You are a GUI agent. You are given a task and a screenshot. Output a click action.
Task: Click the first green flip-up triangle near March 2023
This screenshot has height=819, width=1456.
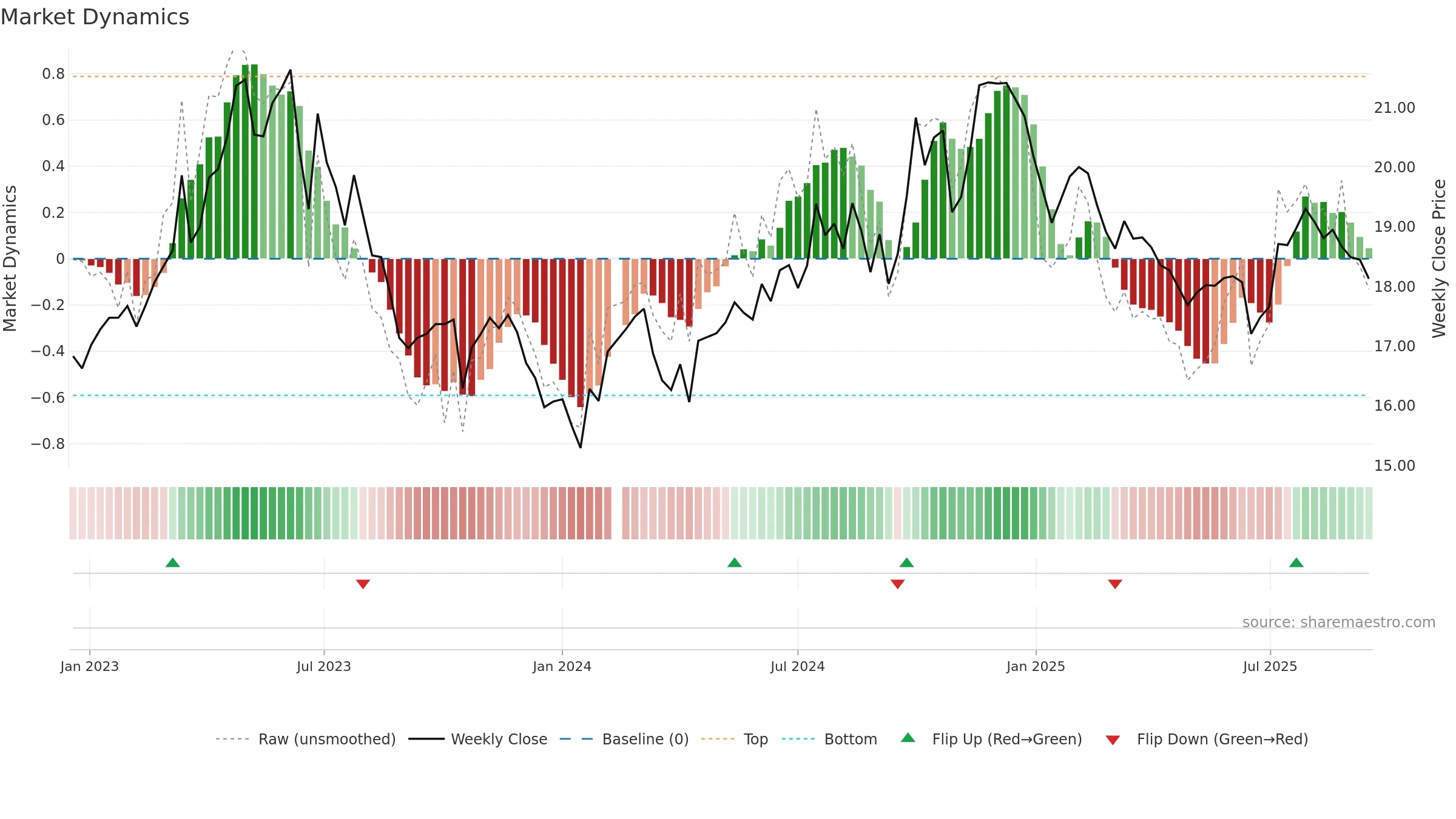click(173, 562)
